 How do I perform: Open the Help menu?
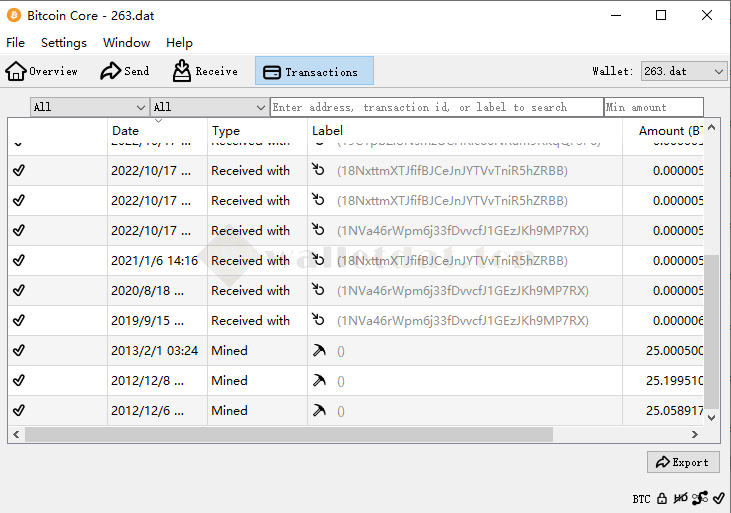point(179,43)
